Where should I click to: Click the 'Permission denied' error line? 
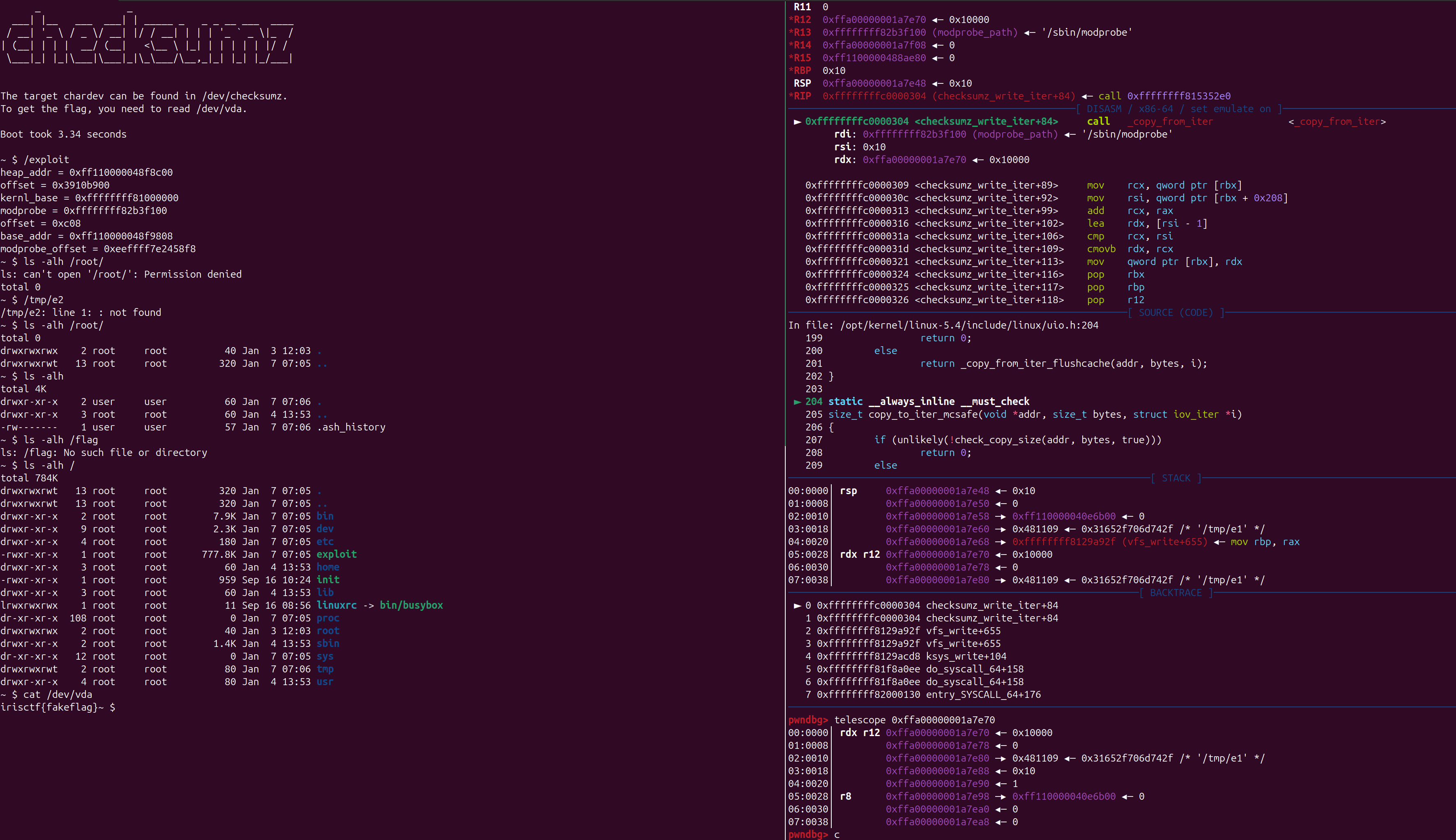[x=121, y=274]
